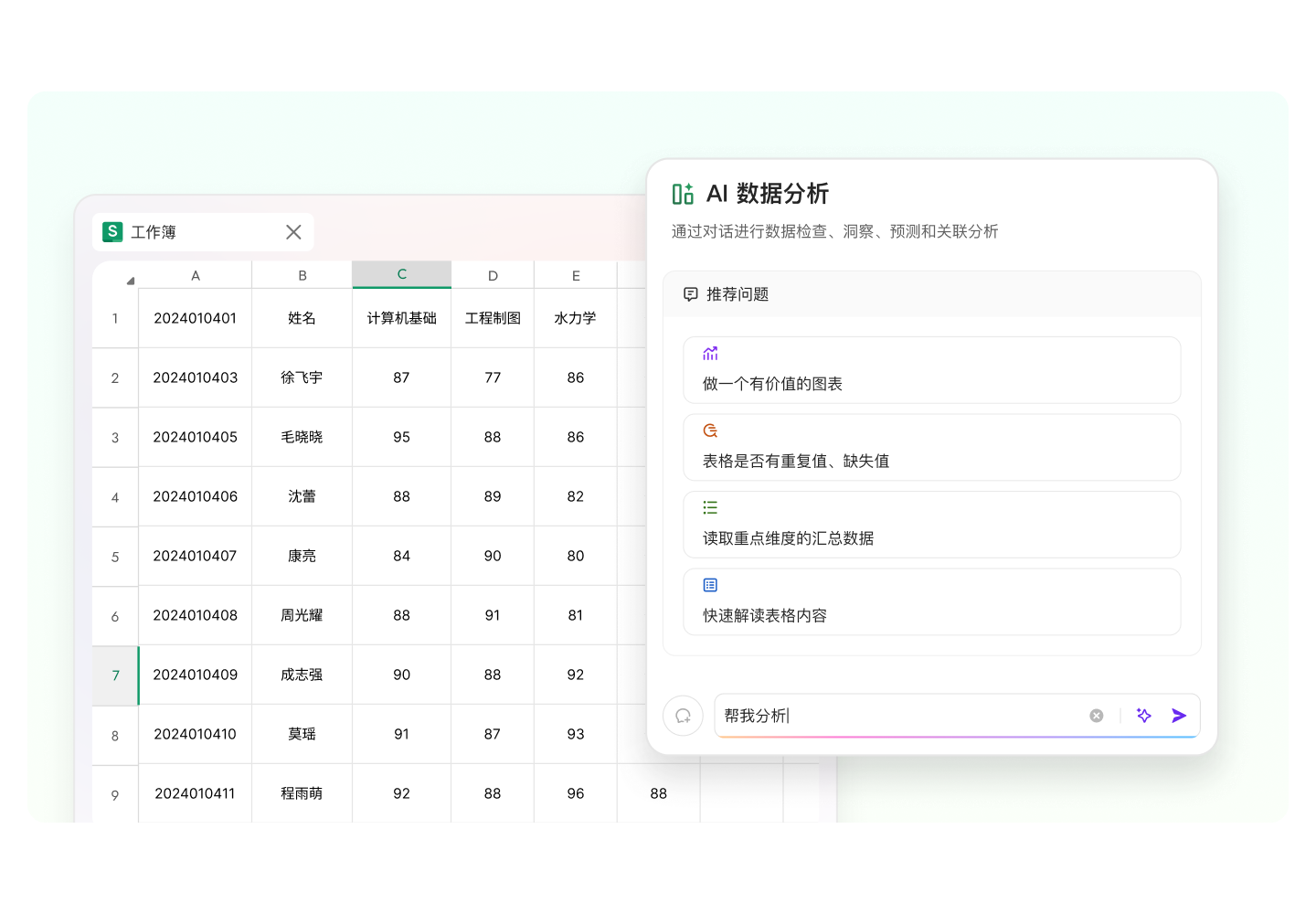Click the green S workbook icon
The height and width of the screenshot is (914, 1316).
[x=112, y=232]
